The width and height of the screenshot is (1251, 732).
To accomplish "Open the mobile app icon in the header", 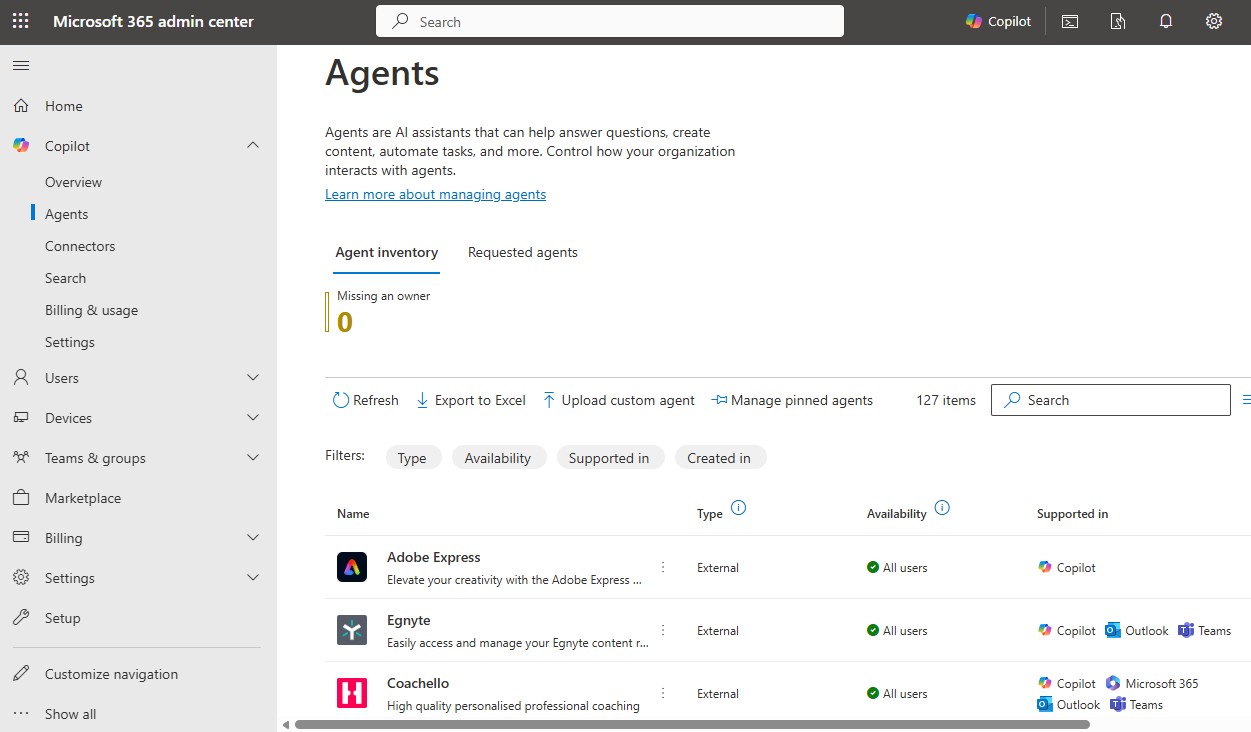I will (x=1117, y=20).
